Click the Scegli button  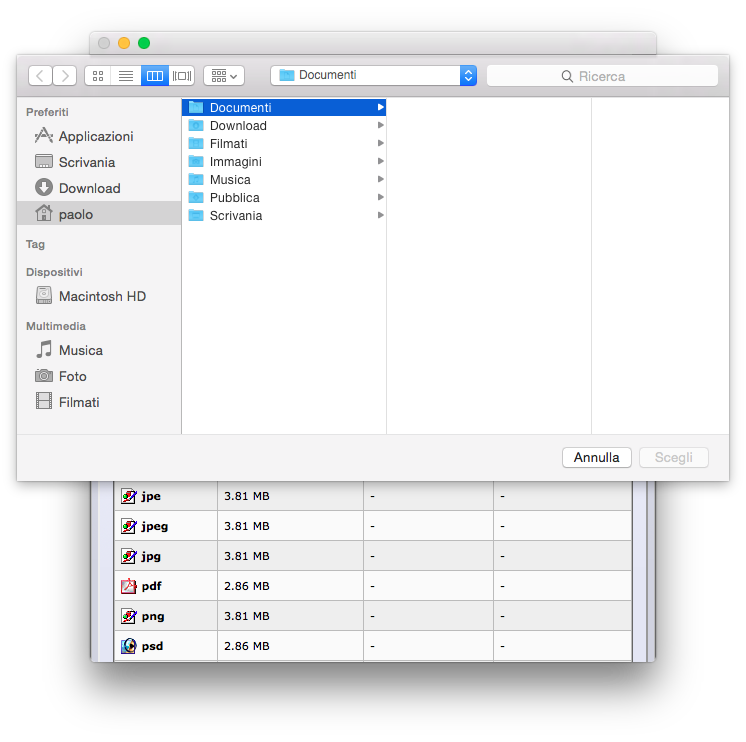tap(674, 458)
